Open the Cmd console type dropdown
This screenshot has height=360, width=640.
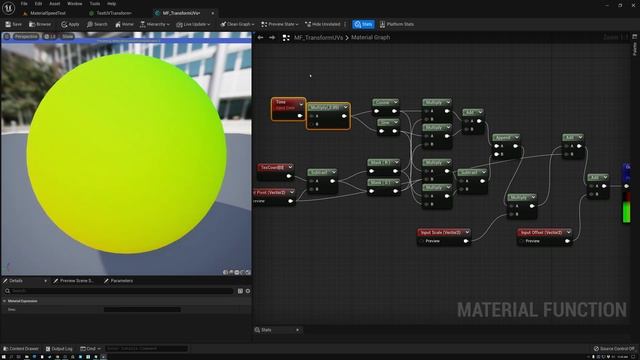point(91,349)
